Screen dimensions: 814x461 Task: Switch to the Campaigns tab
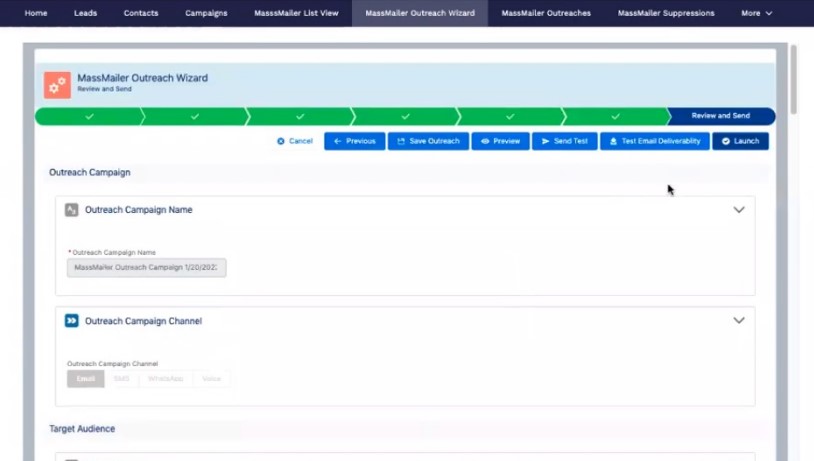[x=206, y=13]
